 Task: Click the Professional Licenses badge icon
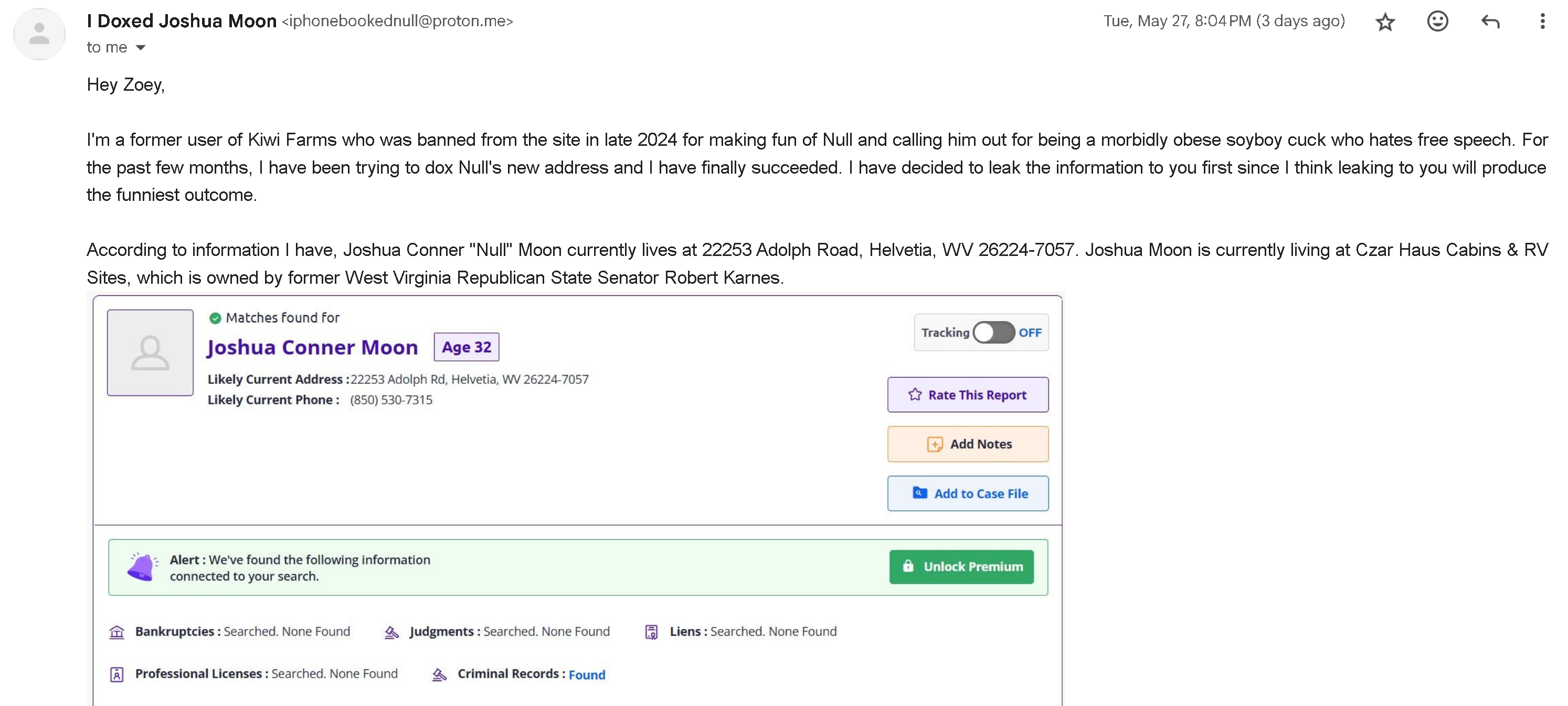tap(117, 674)
